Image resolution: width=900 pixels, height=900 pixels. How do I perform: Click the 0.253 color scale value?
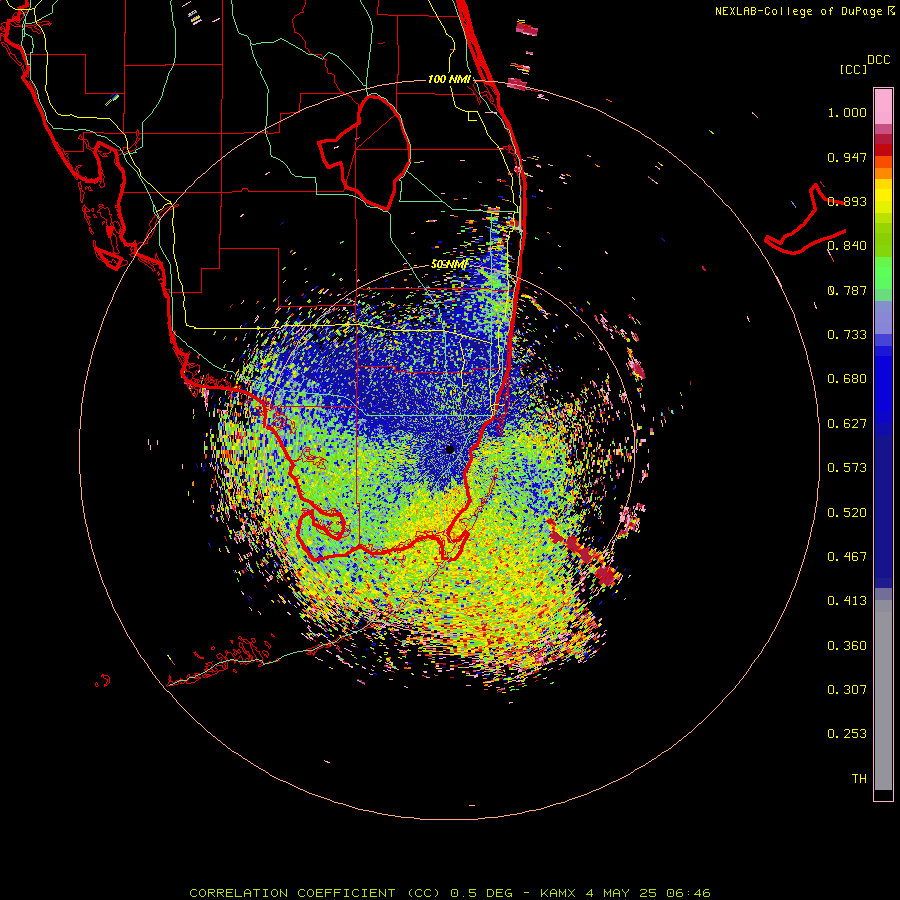[847, 734]
